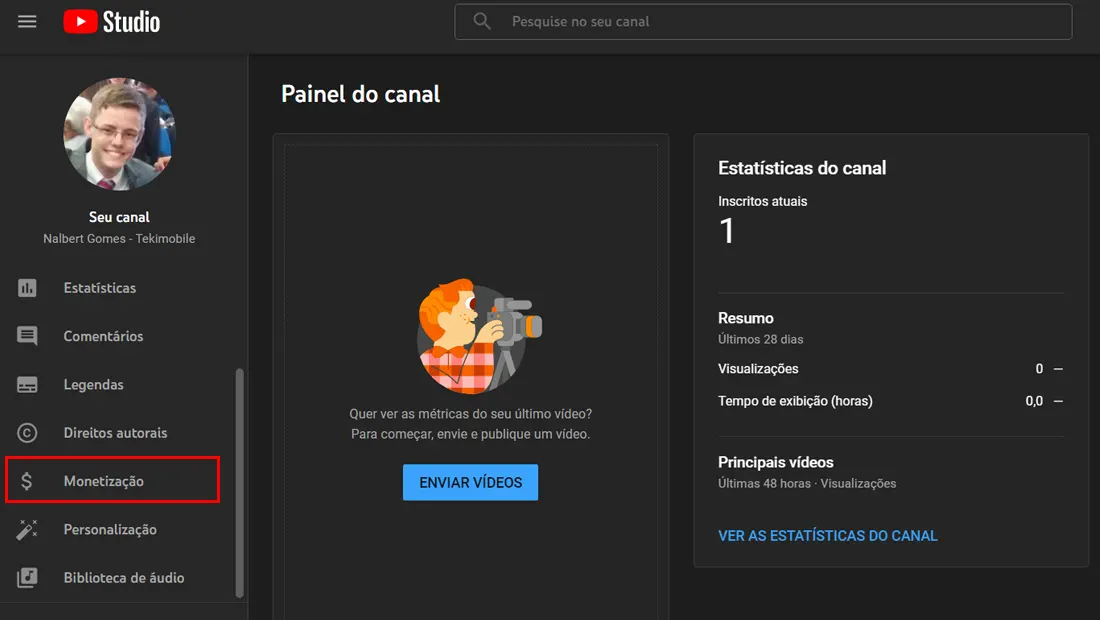This screenshot has height=620, width=1100.
Task: Click the Comentários speech bubble icon
Action: pos(27,336)
